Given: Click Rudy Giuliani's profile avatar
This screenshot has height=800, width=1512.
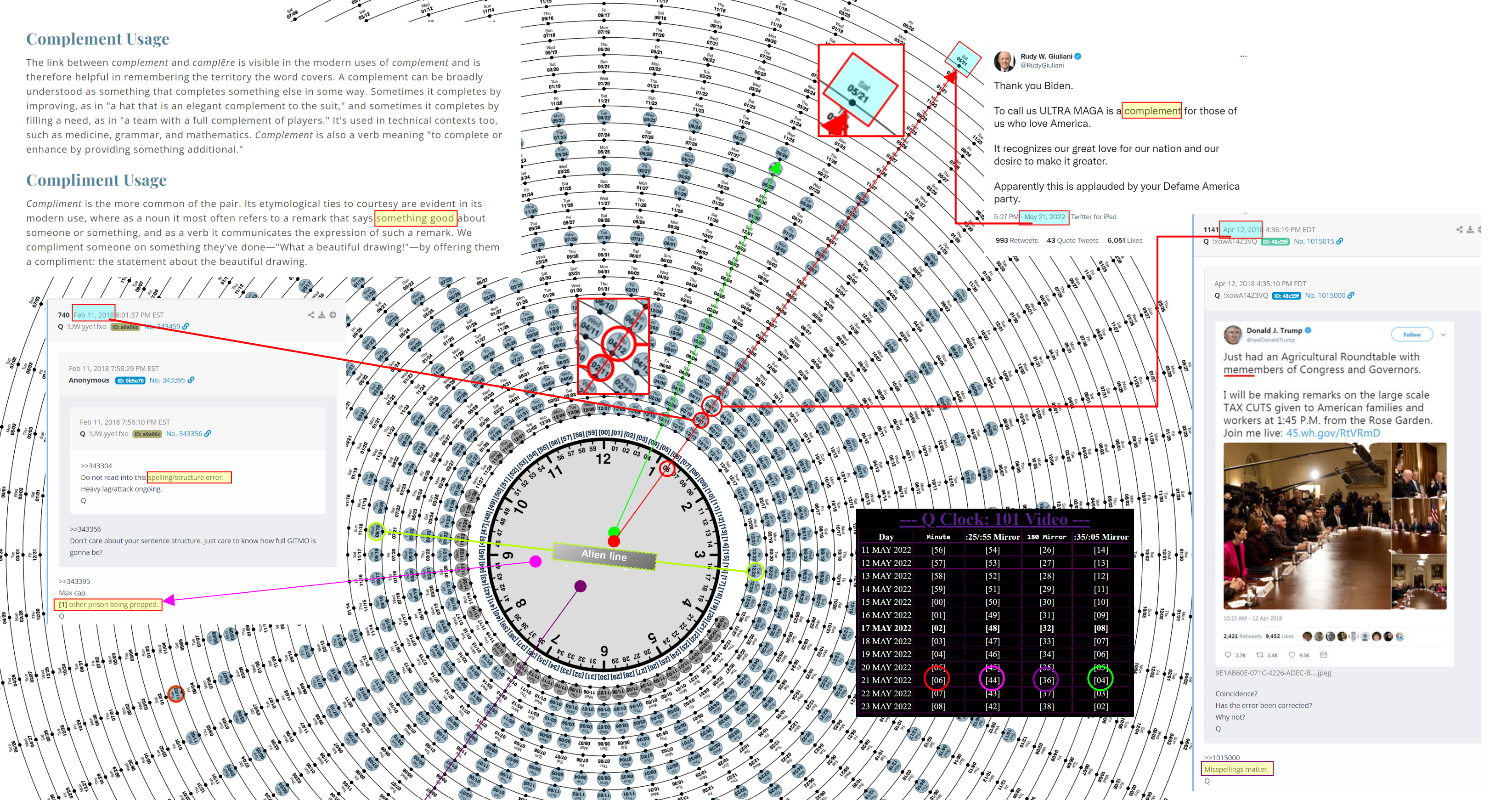Looking at the screenshot, I should 1004,61.
